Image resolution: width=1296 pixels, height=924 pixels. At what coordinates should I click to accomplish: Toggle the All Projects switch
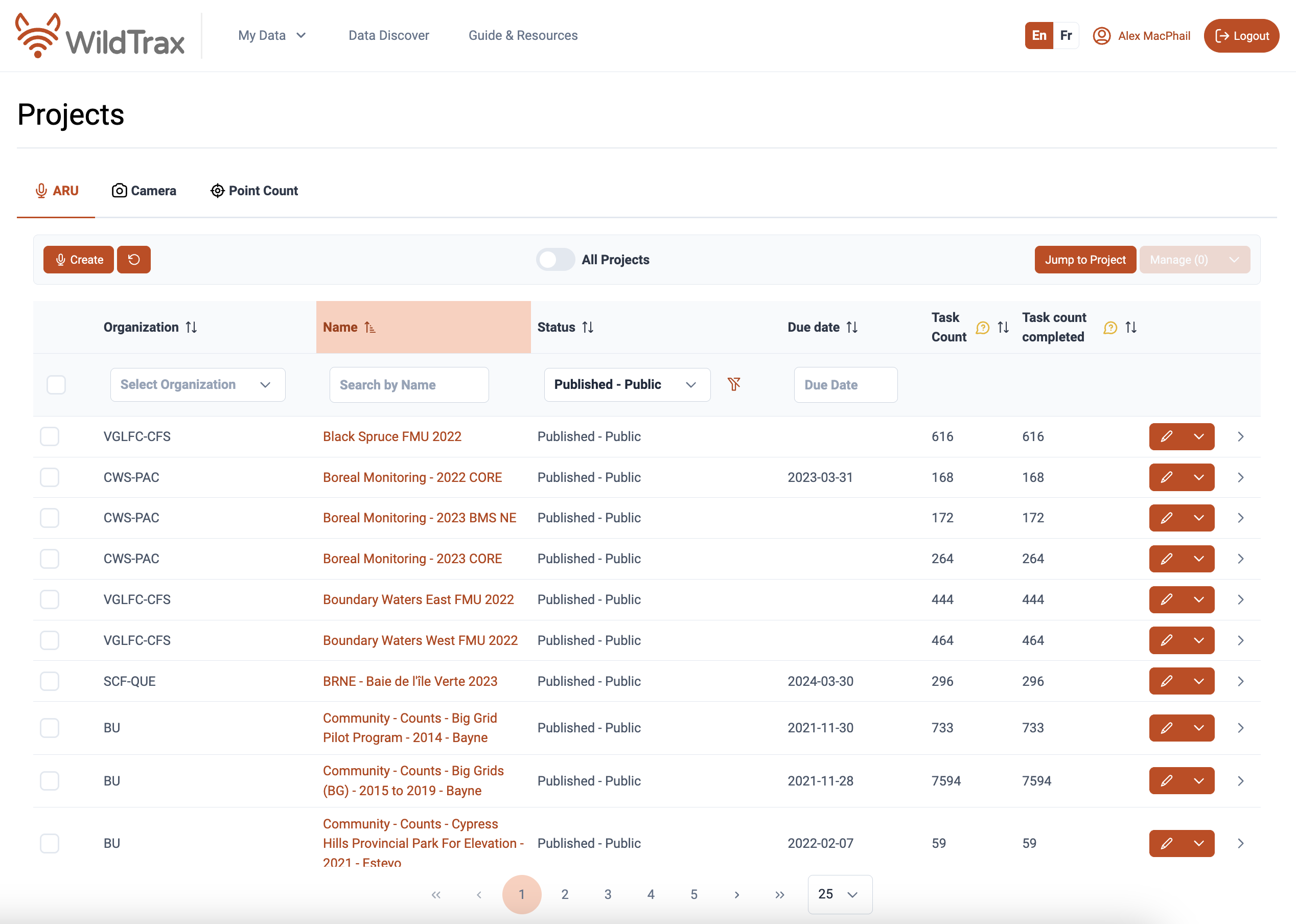[556, 260]
